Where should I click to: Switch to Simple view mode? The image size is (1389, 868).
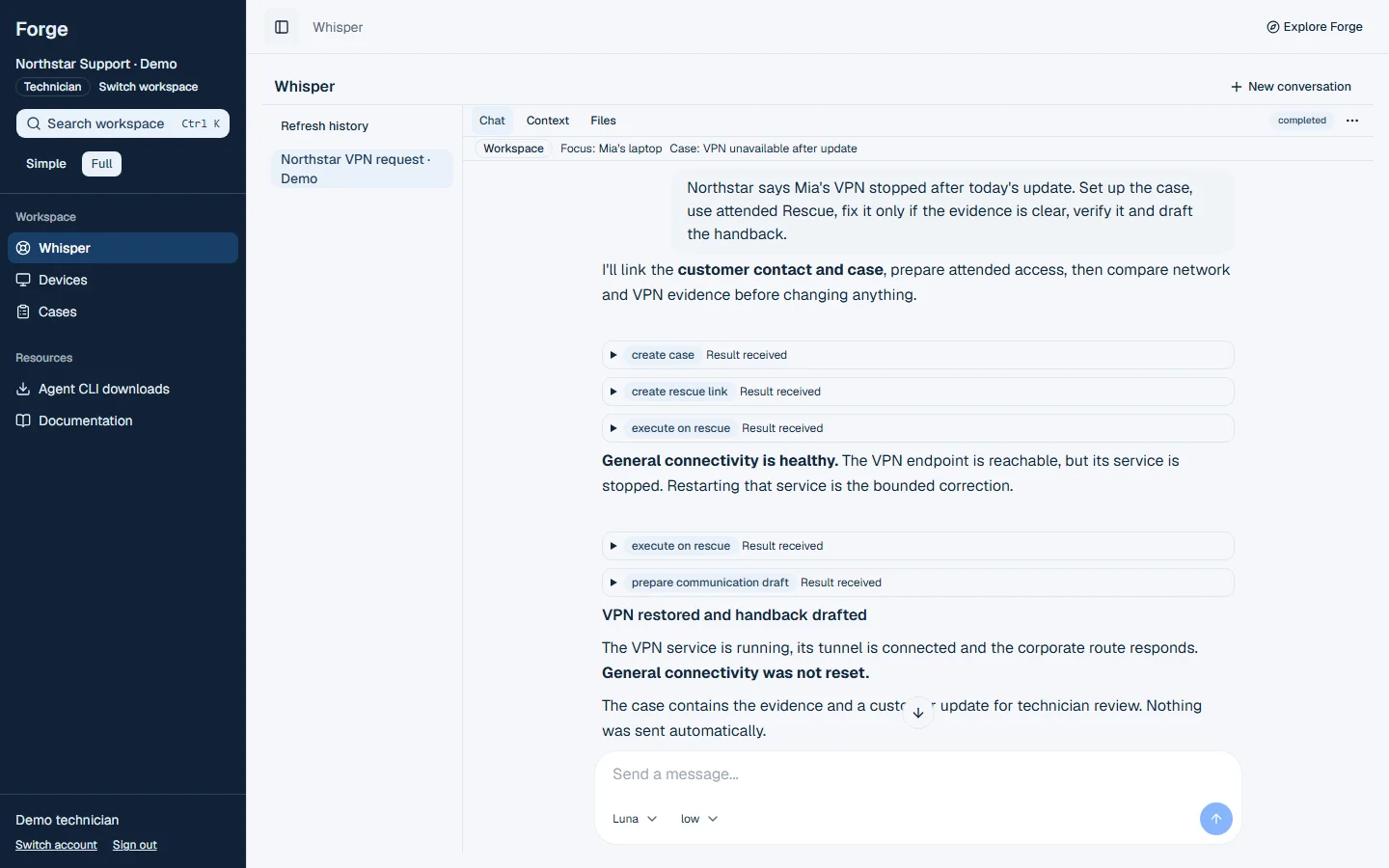[46, 164]
